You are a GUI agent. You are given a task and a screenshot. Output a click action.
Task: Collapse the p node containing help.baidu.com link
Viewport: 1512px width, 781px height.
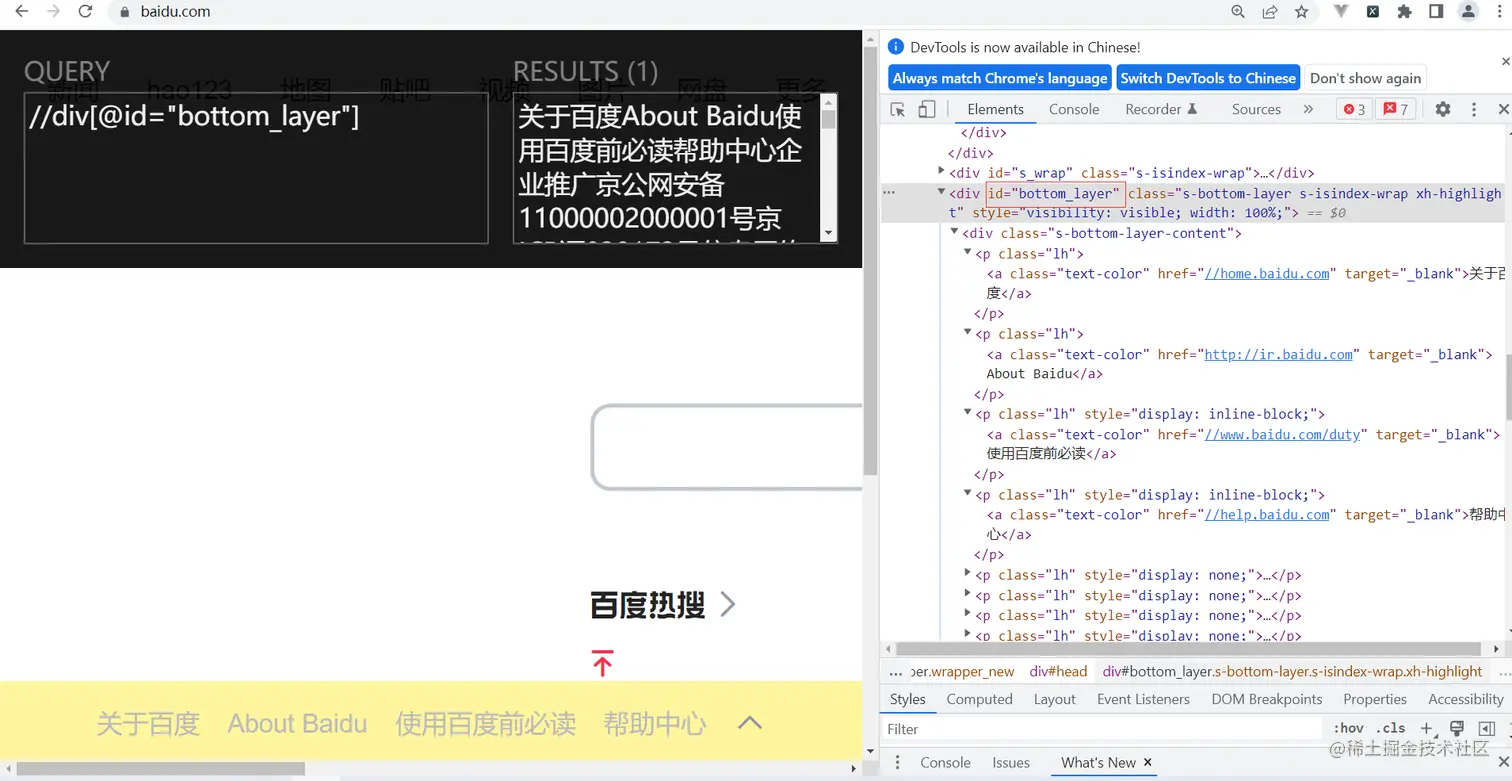(x=967, y=493)
